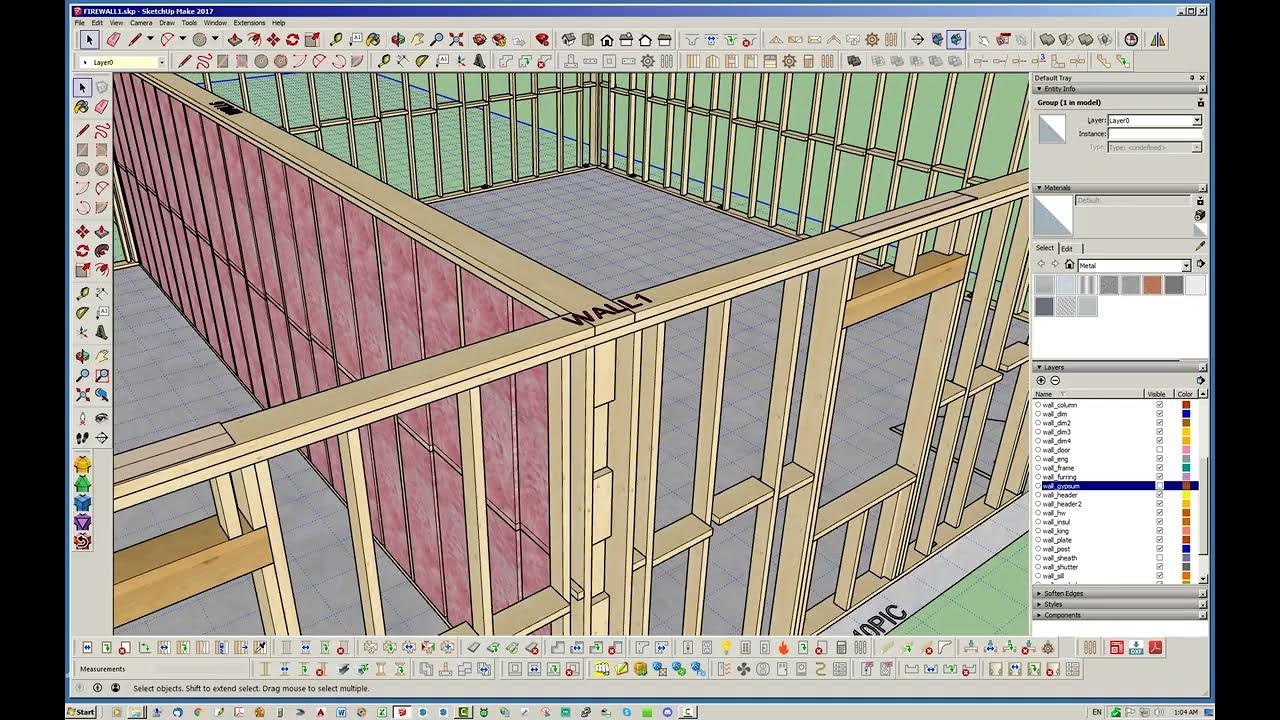Sort layers by Visible column header
The height and width of the screenshot is (720, 1280).
(1157, 394)
